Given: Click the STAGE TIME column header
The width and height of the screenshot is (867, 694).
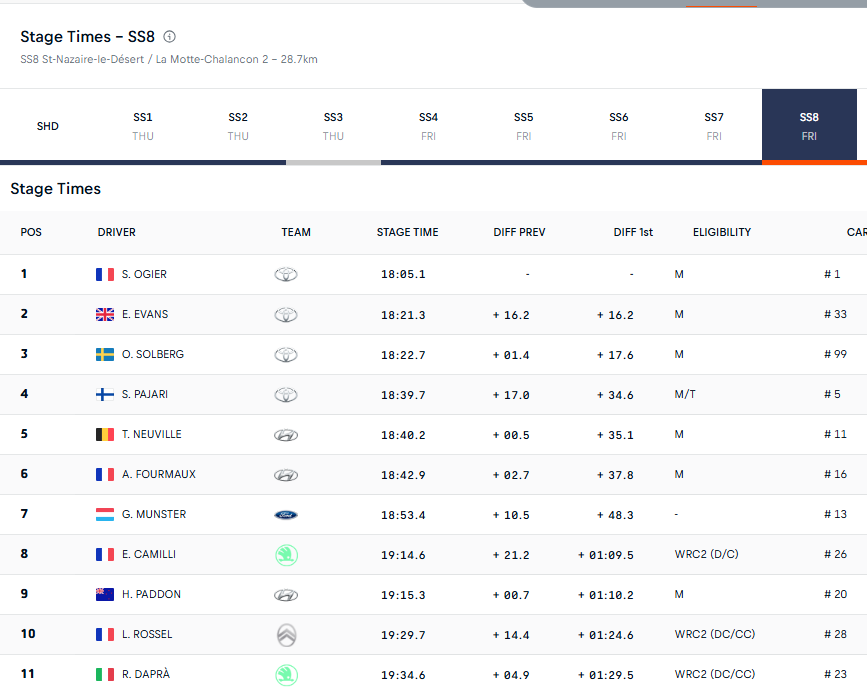Looking at the screenshot, I should click(x=407, y=232).
